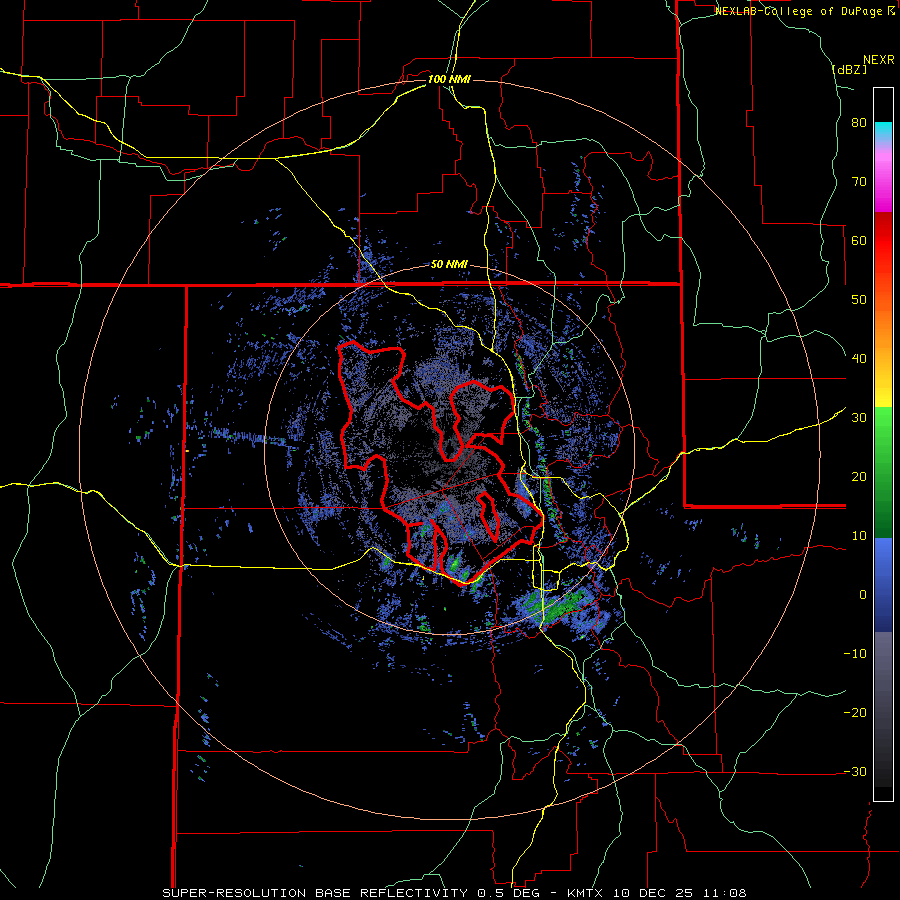Click the blue segment of the reflectivity color bar

click(883, 585)
